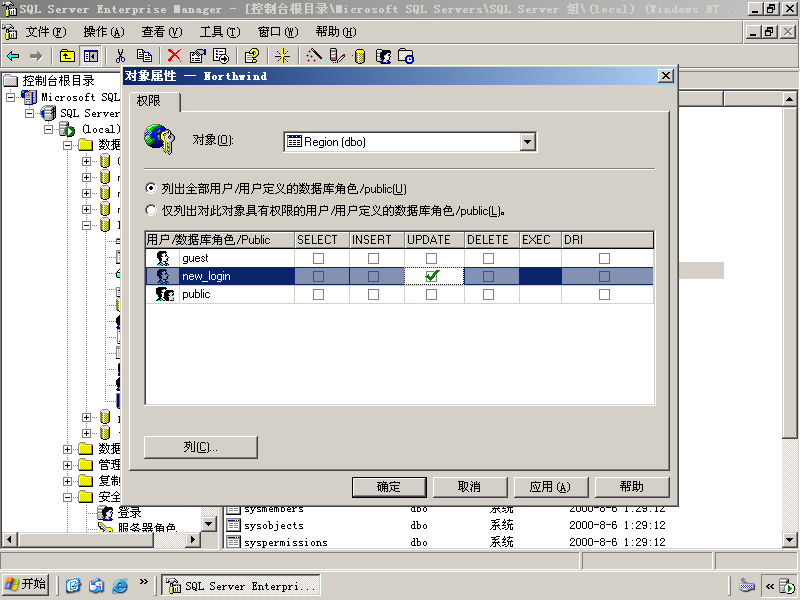Click the Columns (列) button
The width and height of the screenshot is (800, 600).
[x=201, y=447]
